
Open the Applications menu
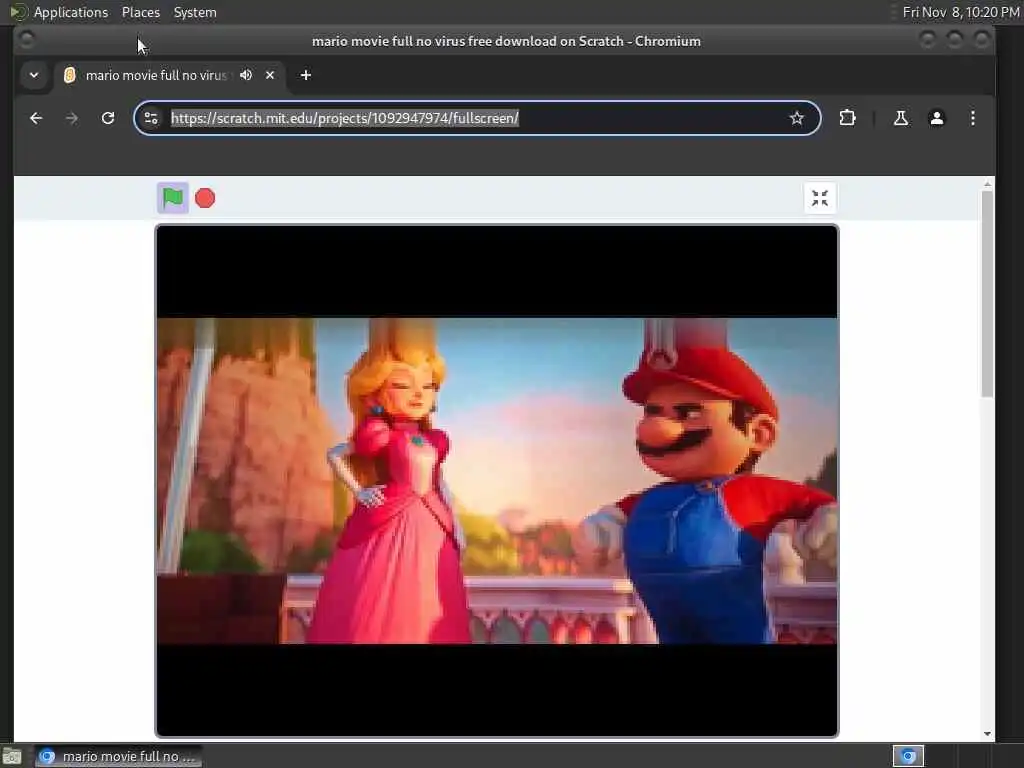click(x=71, y=12)
